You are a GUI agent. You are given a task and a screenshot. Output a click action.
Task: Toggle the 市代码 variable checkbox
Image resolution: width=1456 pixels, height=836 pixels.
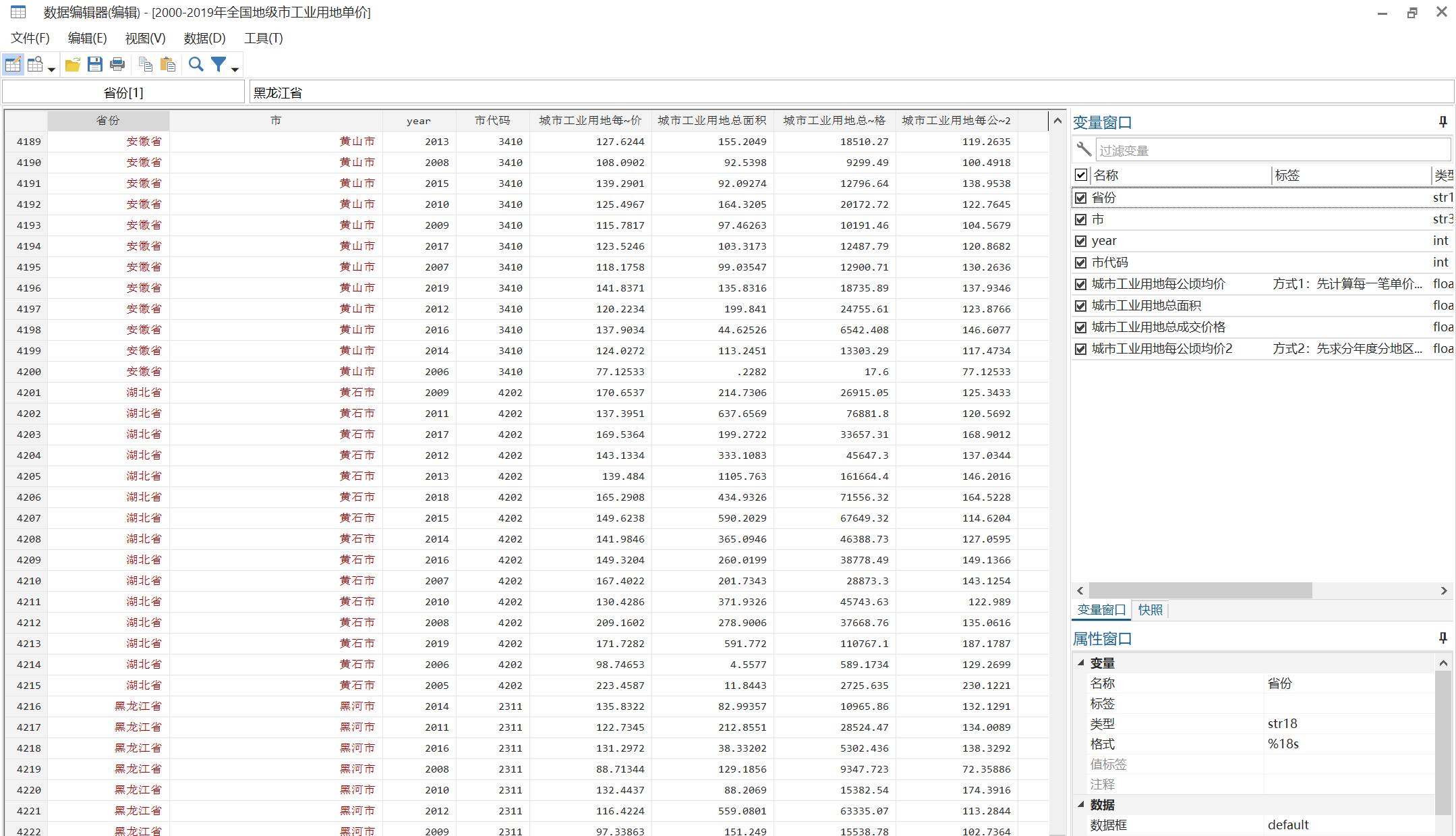point(1081,262)
